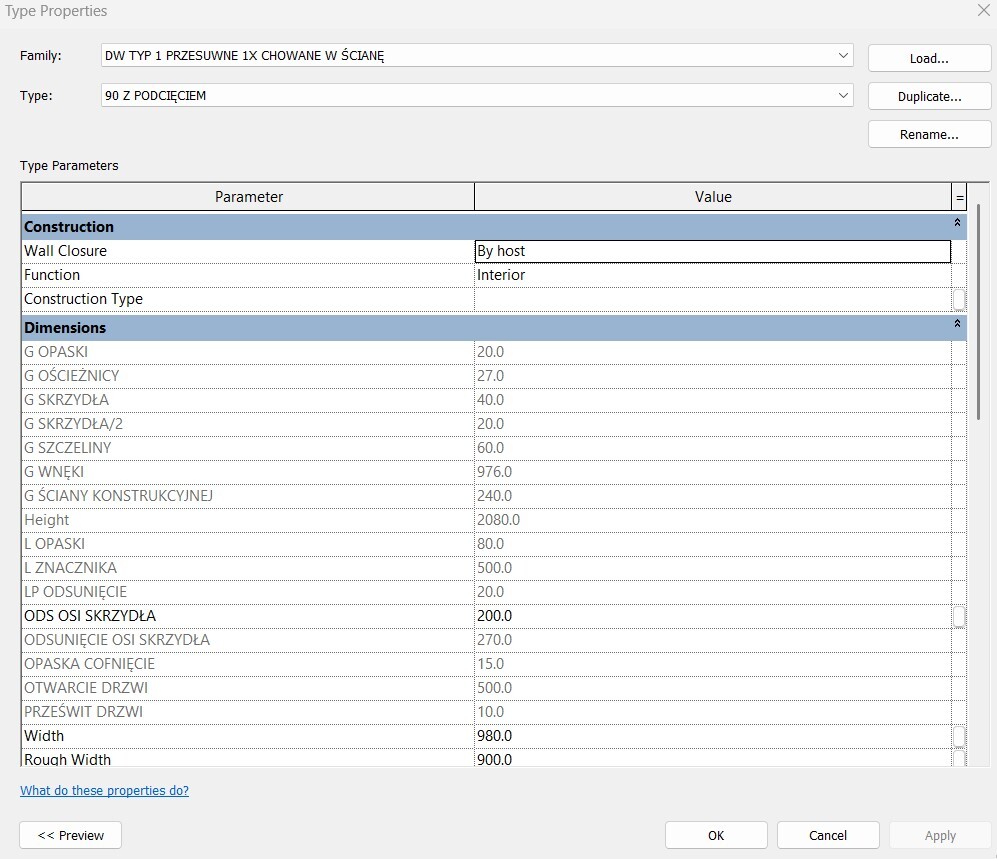Click associate parameter button for Width row
Viewport: 997px width, 859px height.
click(x=959, y=736)
